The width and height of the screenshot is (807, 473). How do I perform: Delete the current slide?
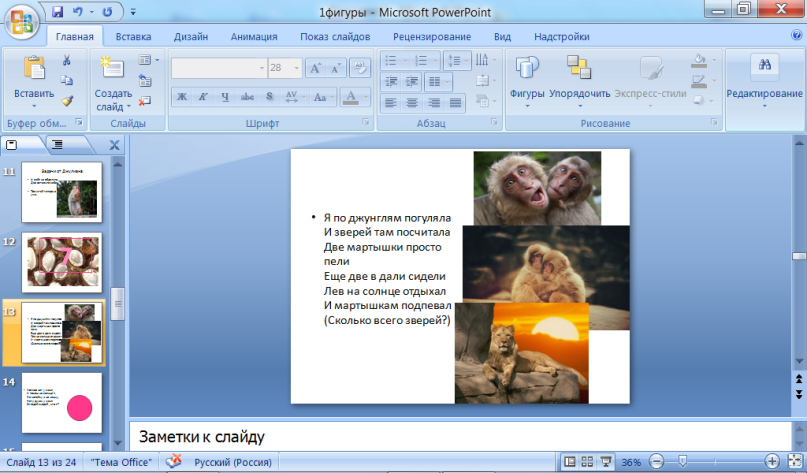pyautogui.click(x=145, y=101)
